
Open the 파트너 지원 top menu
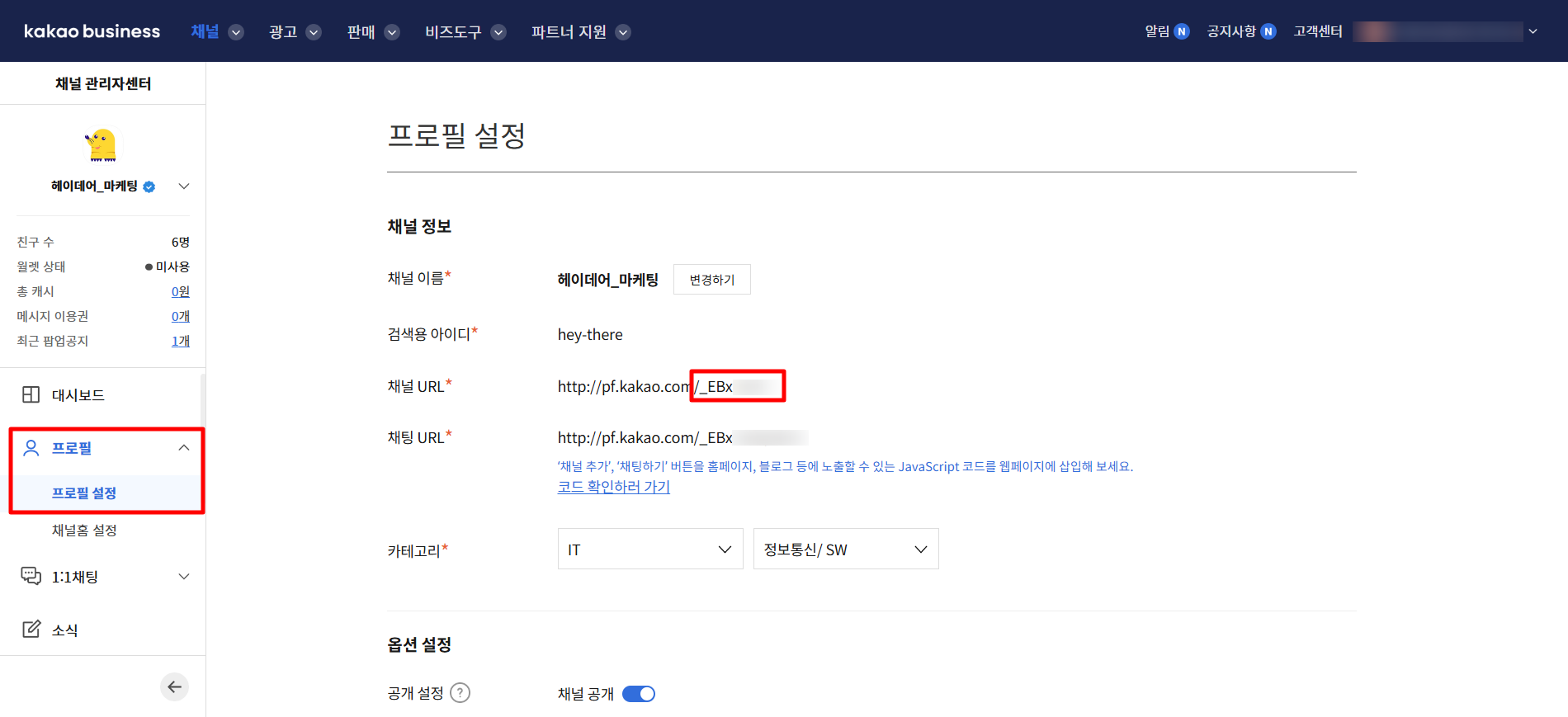[x=569, y=32]
